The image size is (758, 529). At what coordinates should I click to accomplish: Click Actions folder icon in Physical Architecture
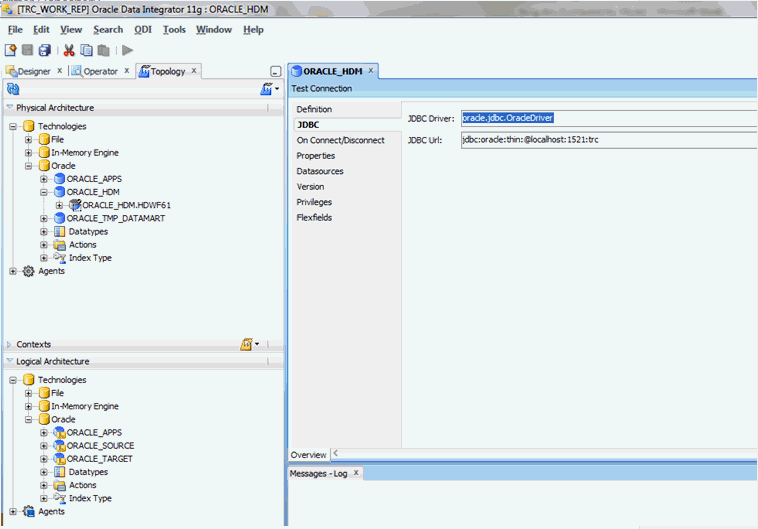[59, 245]
